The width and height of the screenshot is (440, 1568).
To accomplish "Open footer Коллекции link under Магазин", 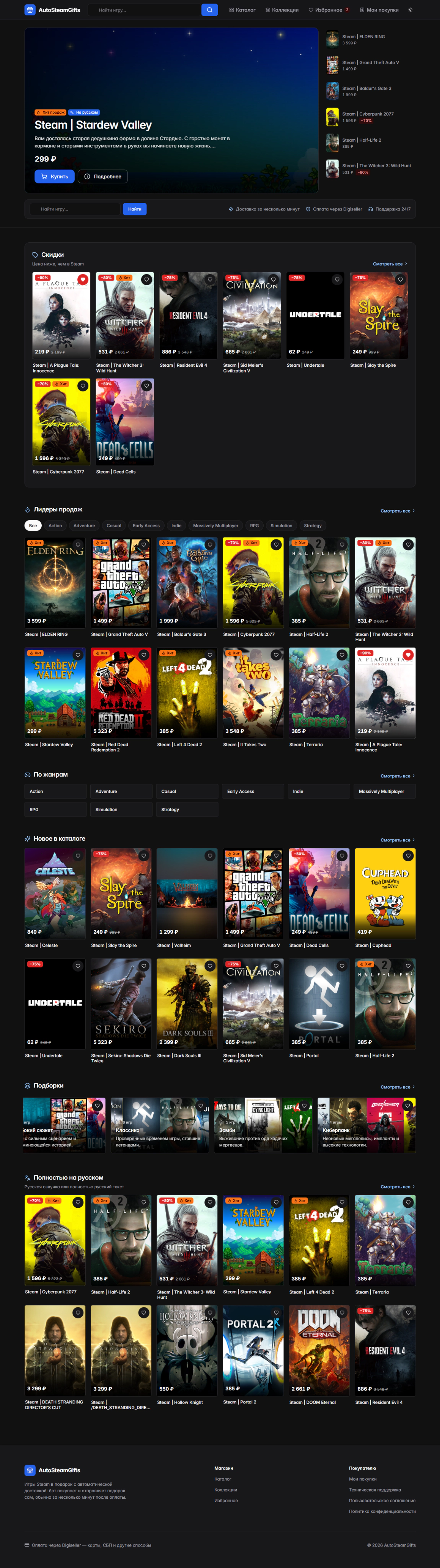I will [x=226, y=1490].
